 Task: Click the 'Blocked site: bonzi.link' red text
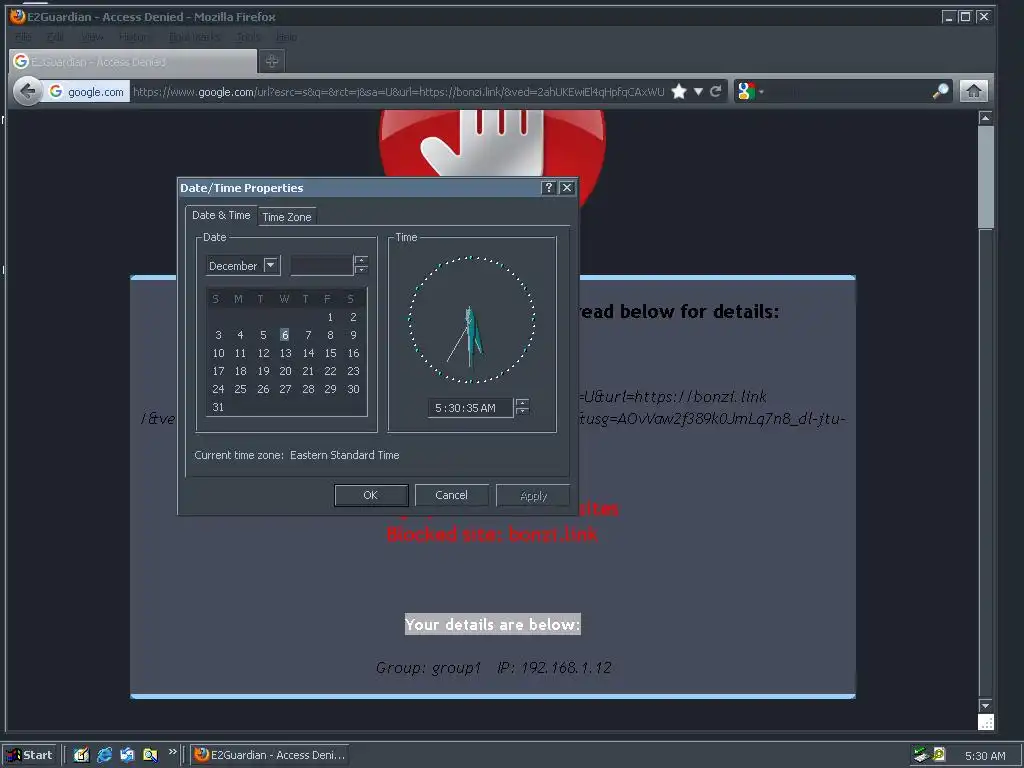[x=492, y=534]
